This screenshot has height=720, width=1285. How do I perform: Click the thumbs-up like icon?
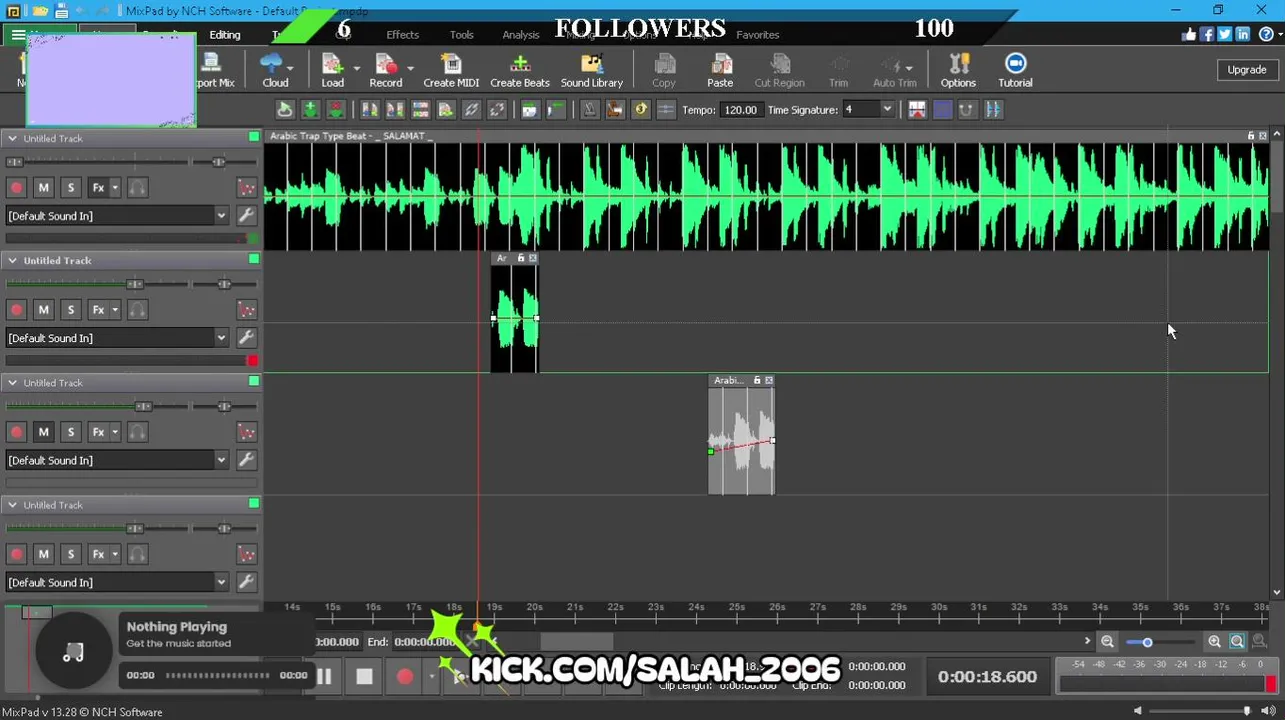pos(1189,34)
